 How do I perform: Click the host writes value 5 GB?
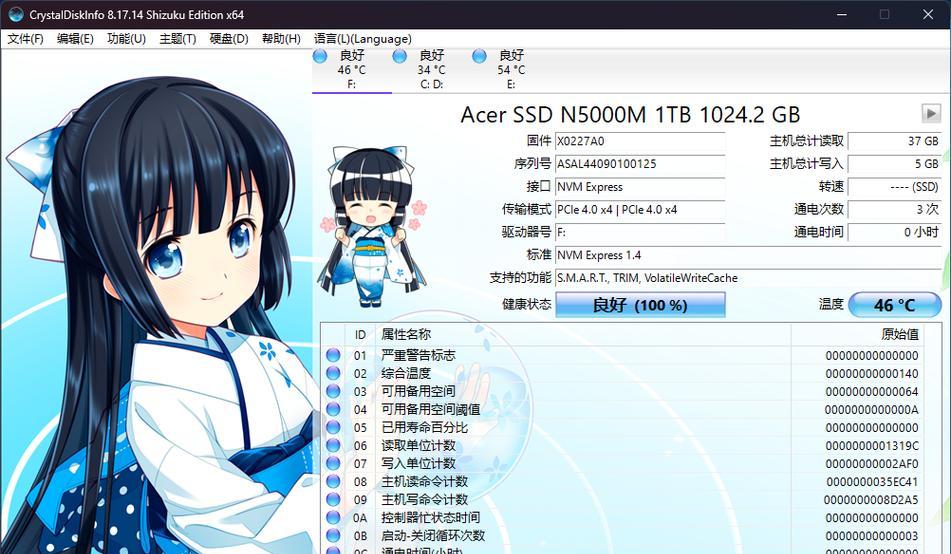coord(895,164)
